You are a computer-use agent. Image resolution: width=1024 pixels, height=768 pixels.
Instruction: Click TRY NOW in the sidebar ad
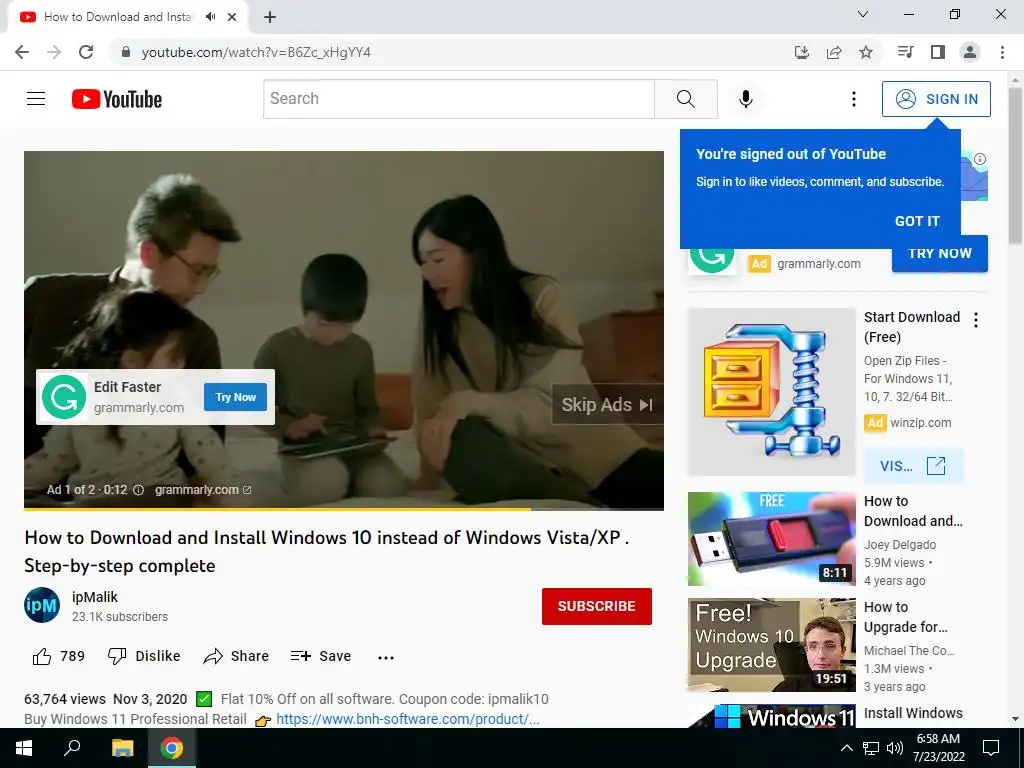pos(940,254)
